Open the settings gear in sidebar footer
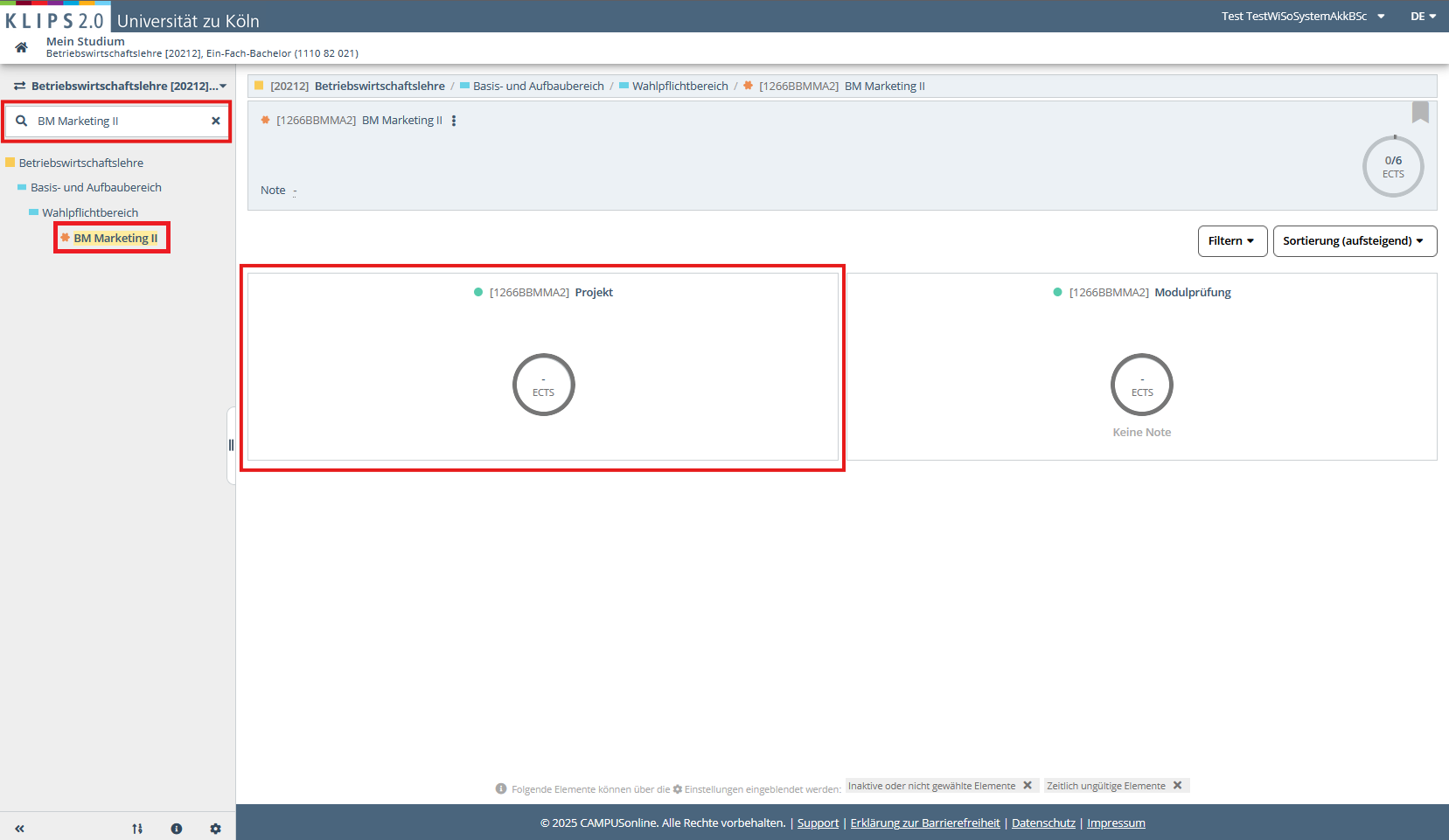The width and height of the screenshot is (1449, 840). (216, 829)
